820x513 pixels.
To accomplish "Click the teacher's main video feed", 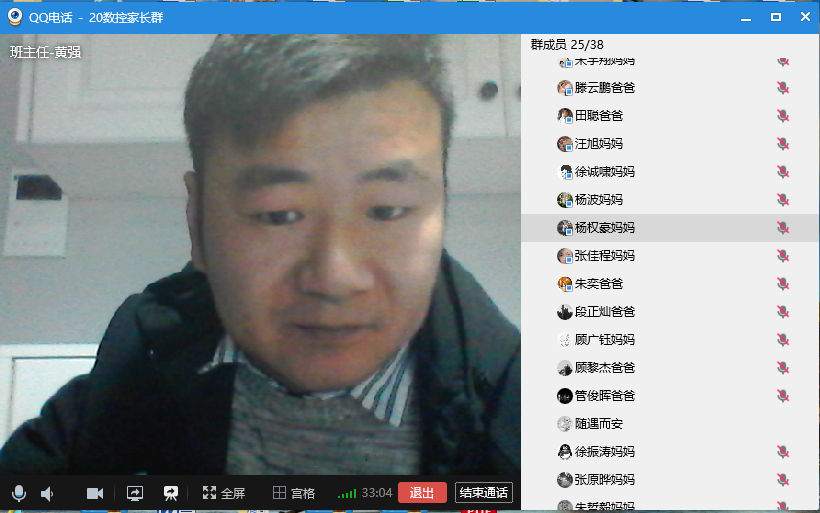I will click(x=260, y=255).
